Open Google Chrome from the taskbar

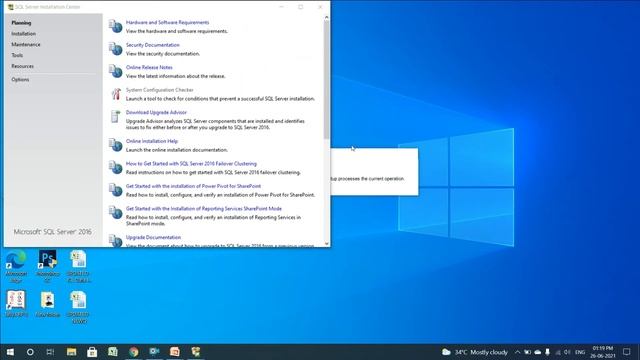[x=133, y=352]
